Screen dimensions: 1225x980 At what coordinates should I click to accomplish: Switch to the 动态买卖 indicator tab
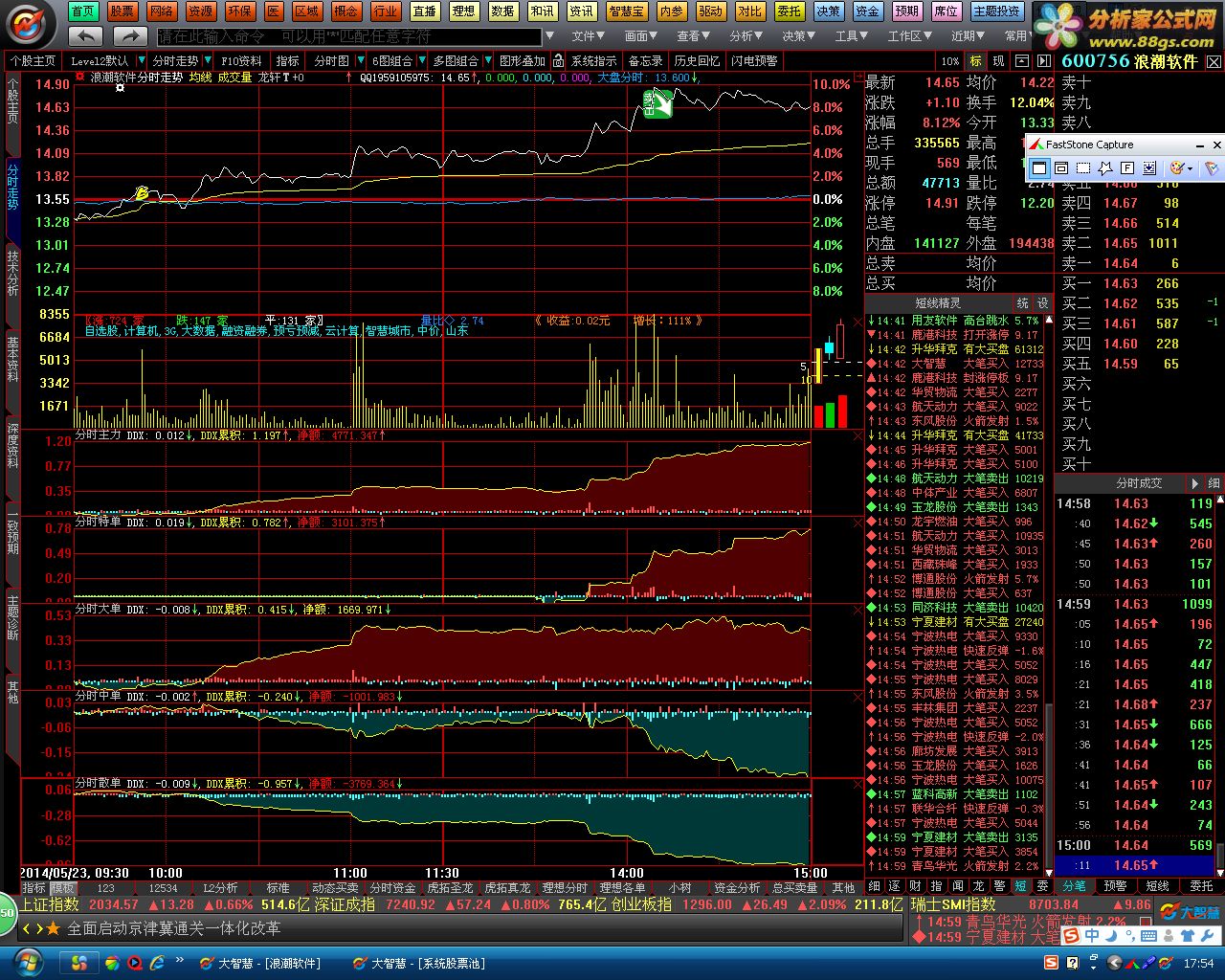(x=335, y=887)
